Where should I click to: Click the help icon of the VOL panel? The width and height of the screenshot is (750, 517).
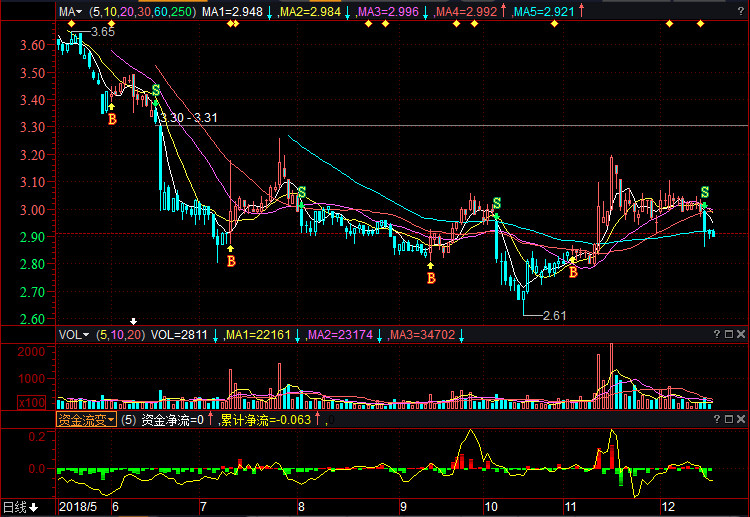point(716,335)
